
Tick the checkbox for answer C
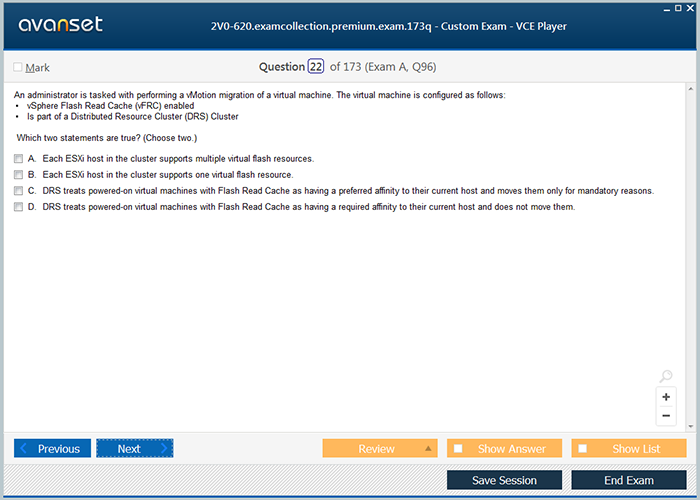[x=18, y=191]
